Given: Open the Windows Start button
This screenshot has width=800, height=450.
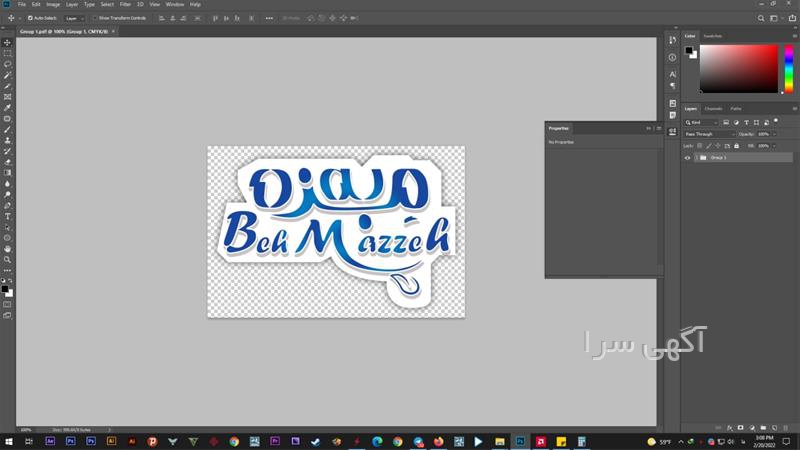Looking at the screenshot, I should 9,442.
